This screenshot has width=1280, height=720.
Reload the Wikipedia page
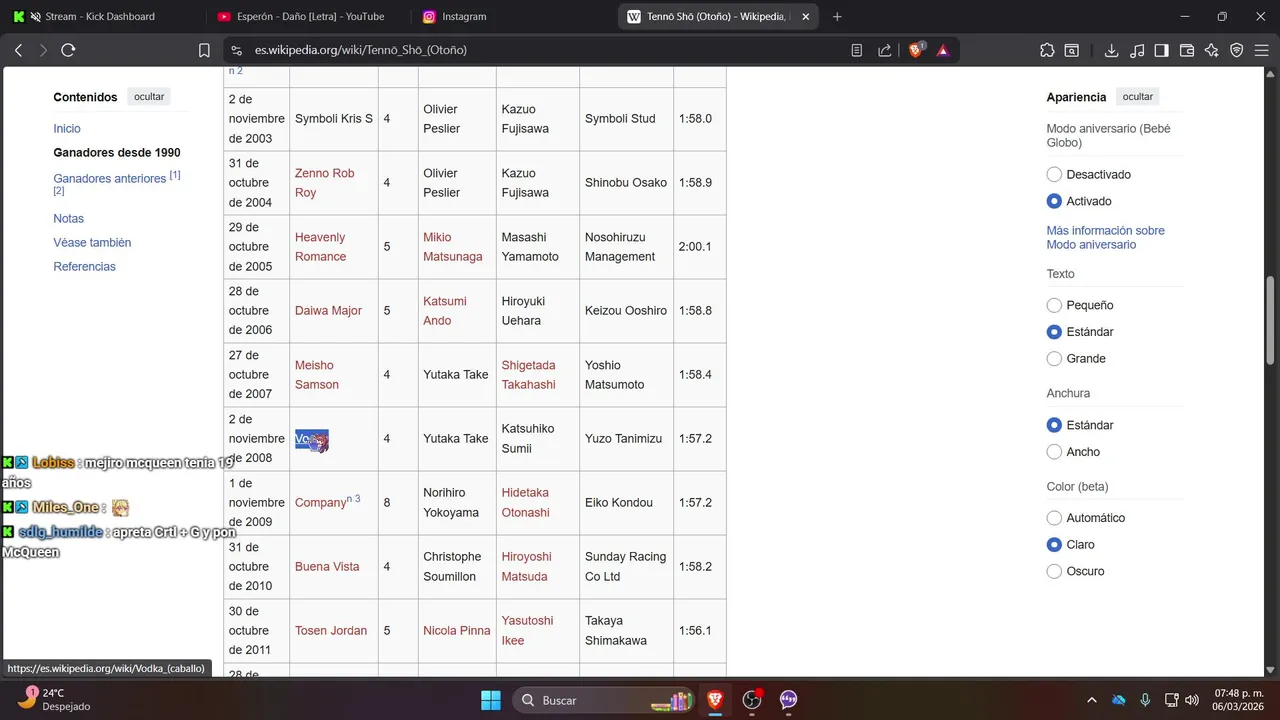point(68,50)
